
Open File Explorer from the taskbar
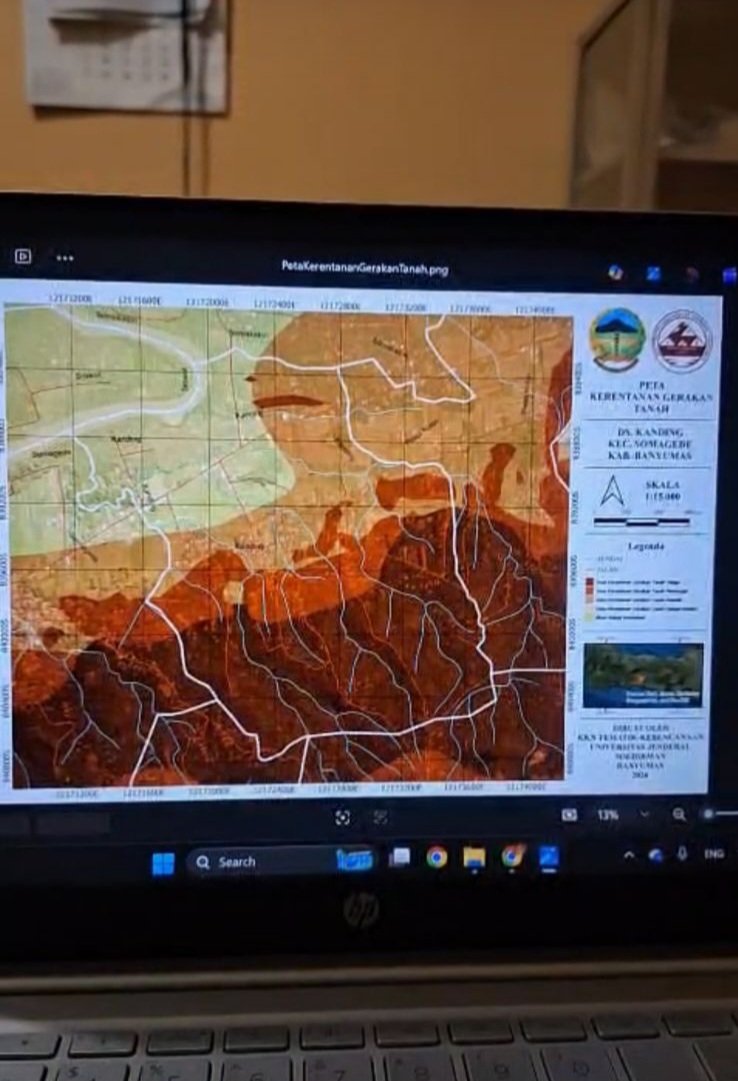474,857
